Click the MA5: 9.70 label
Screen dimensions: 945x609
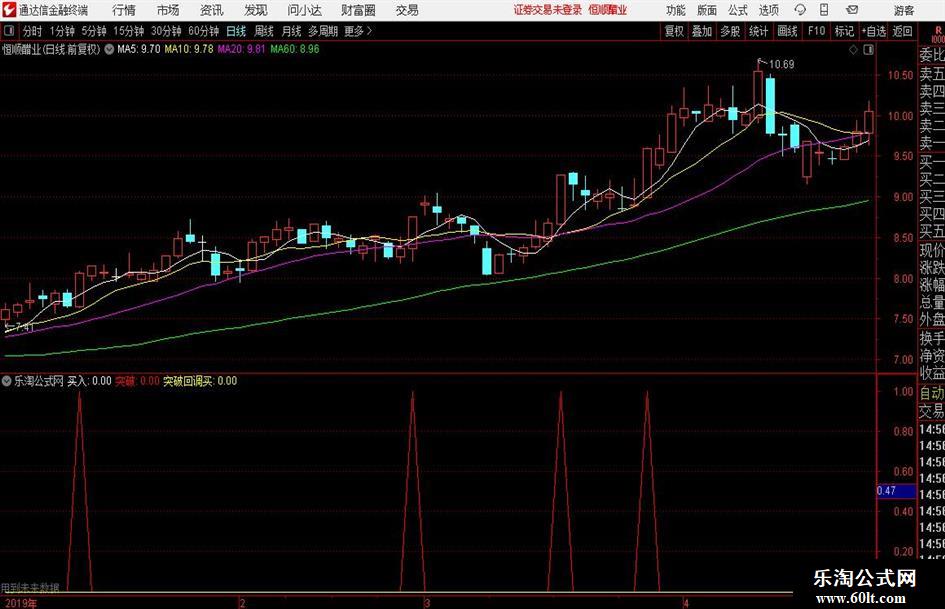(x=138, y=49)
